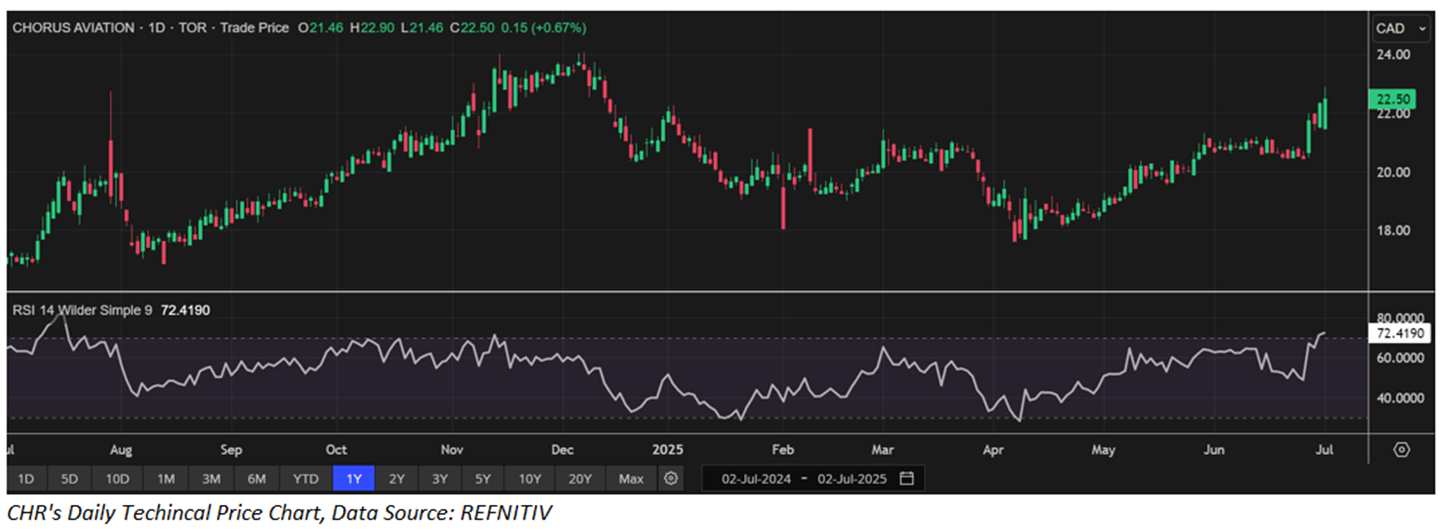Select the 6M time range button
This screenshot has height=532, width=1446.
pos(257,479)
